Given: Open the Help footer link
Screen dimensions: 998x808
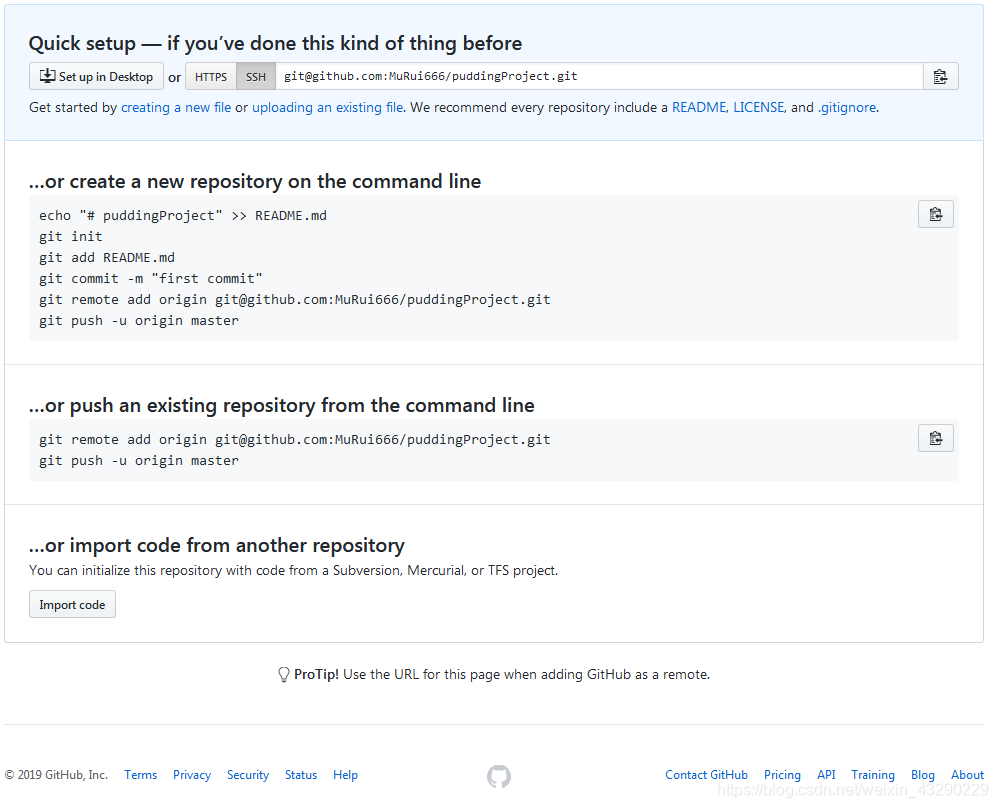Looking at the screenshot, I should [345, 775].
